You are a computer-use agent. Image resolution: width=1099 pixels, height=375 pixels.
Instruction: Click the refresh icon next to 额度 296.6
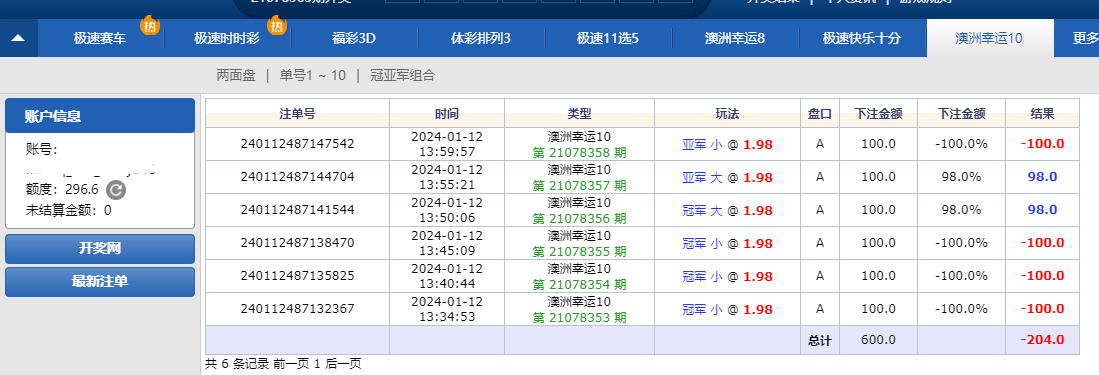pos(116,189)
